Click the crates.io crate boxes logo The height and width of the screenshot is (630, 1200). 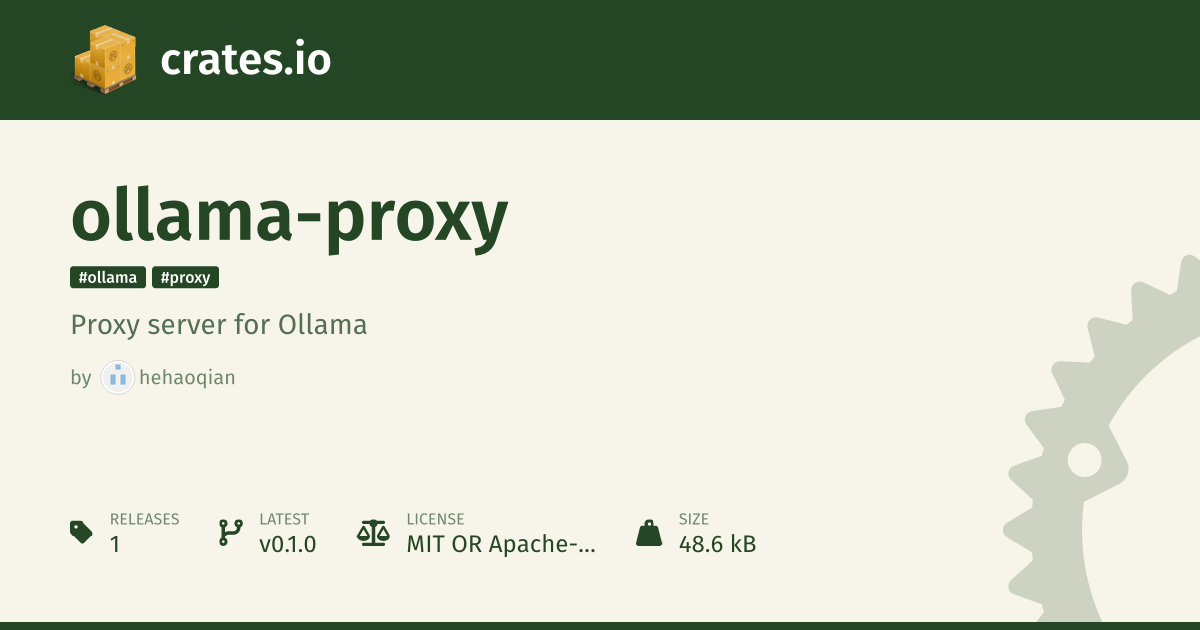point(105,60)
